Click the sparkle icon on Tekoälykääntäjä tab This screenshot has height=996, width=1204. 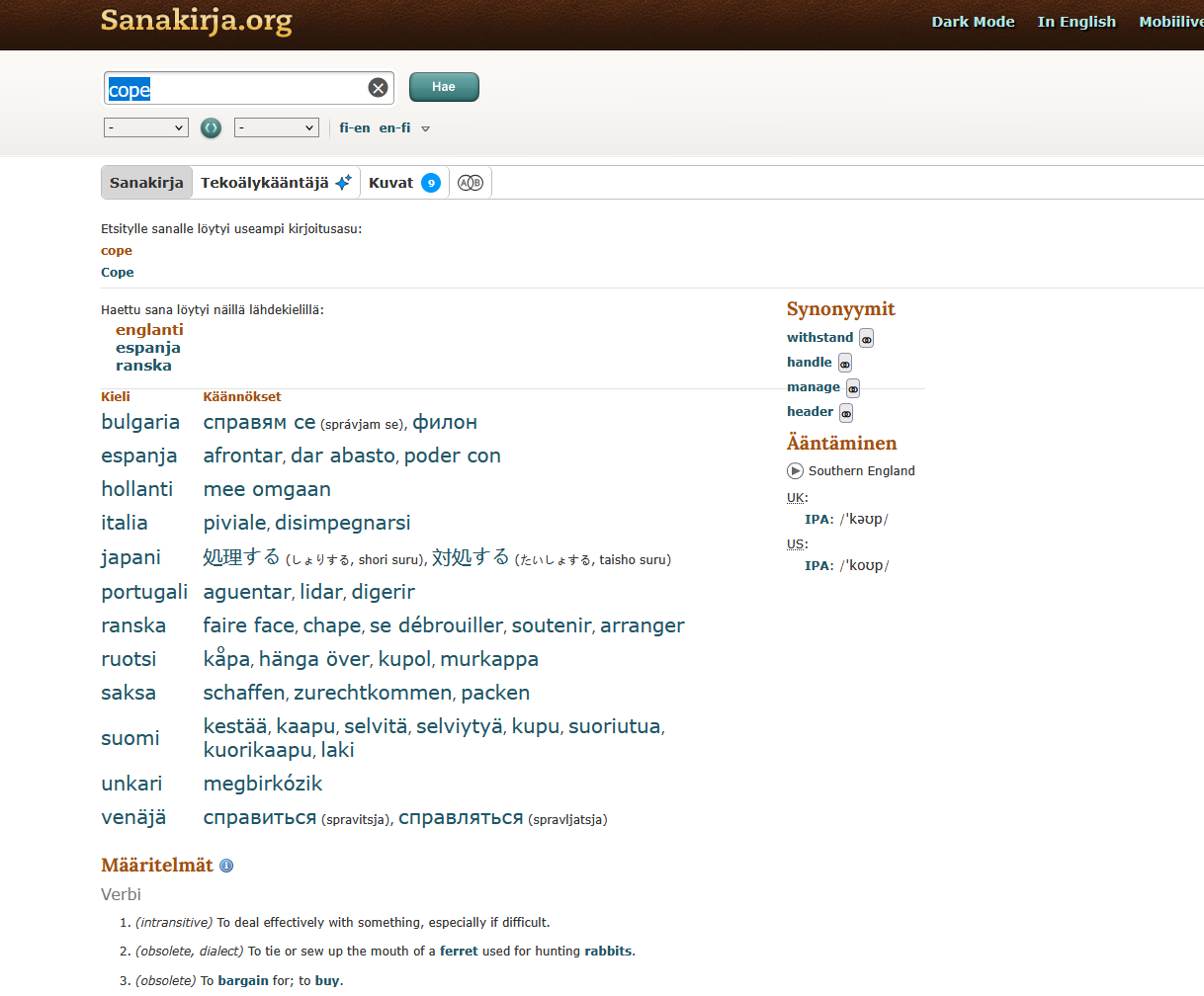[x=343, y=183]
